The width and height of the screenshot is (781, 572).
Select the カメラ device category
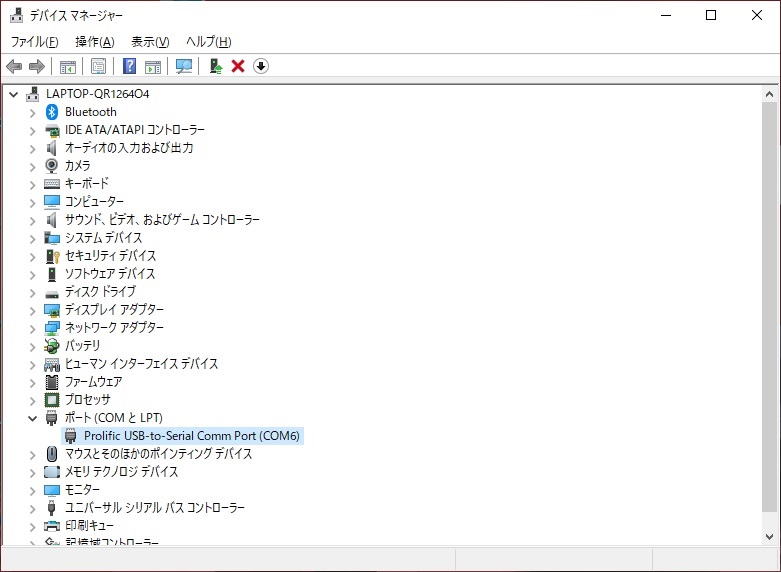[x=77, y=166]
